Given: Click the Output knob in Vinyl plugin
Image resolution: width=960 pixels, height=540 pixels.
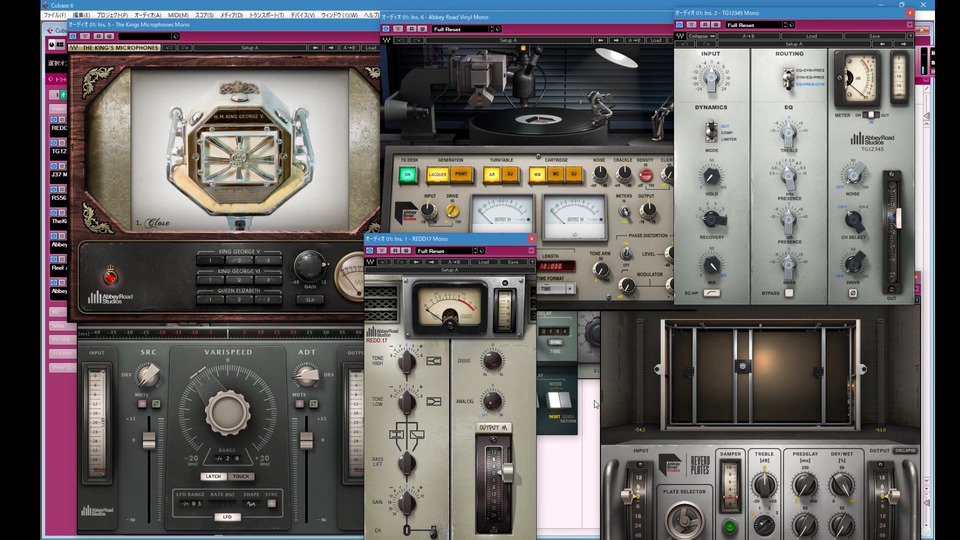Looking at the screenshot, I should click(648, 211).
